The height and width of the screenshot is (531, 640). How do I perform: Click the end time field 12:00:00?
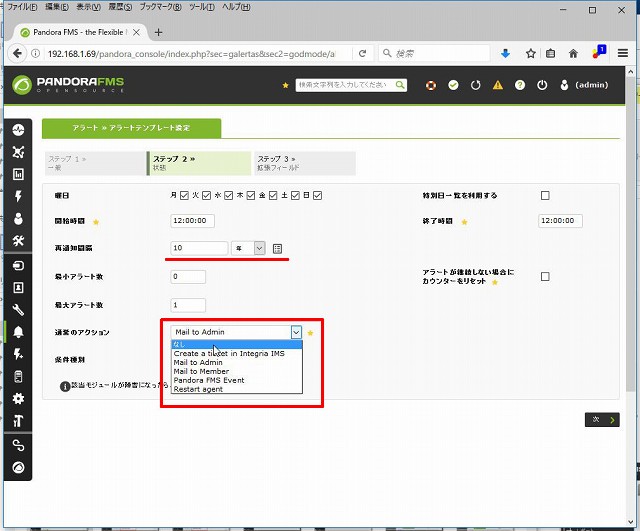[x=560, y=221]
